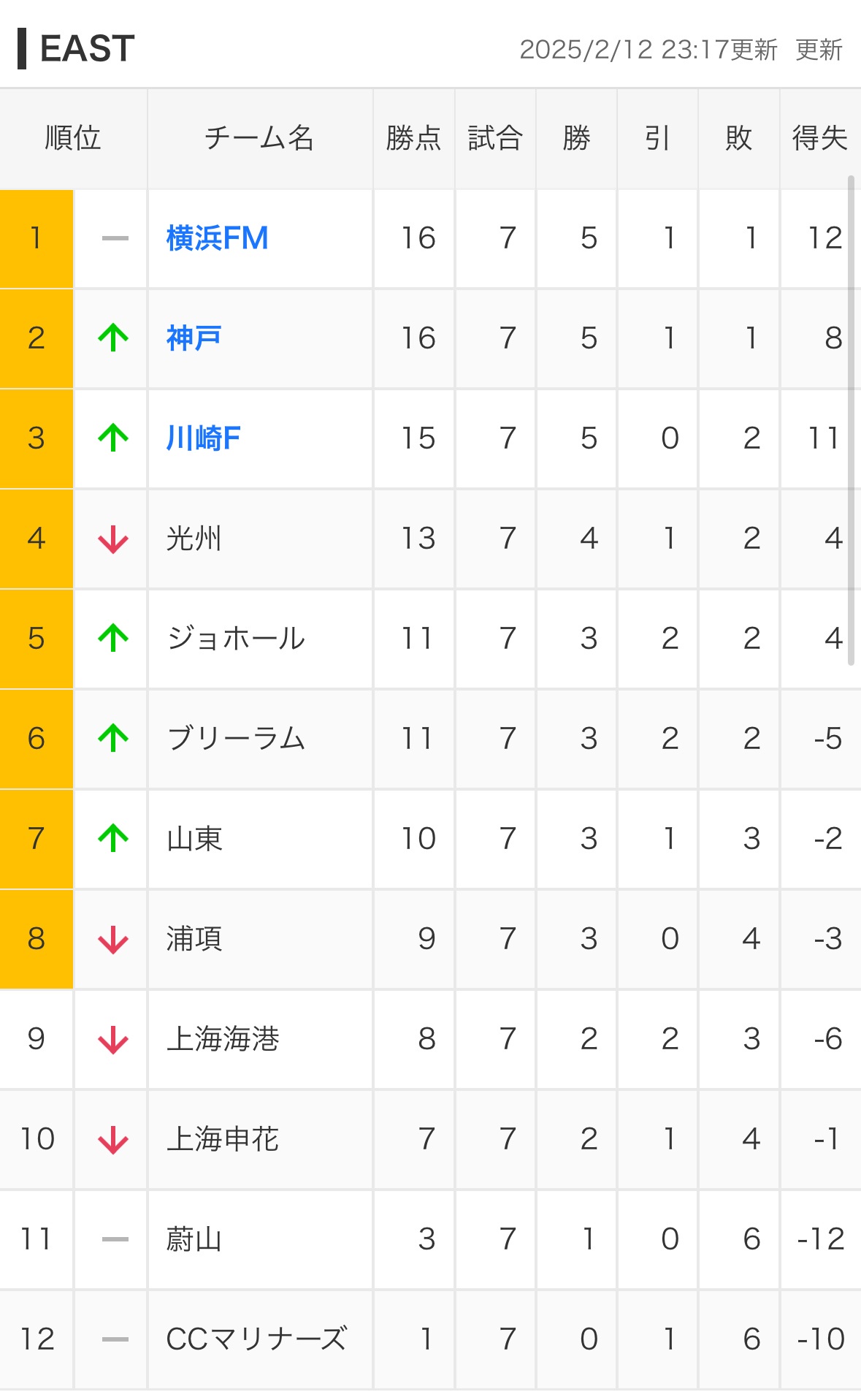Click the green up arrow beside 山東

point(113,838)
